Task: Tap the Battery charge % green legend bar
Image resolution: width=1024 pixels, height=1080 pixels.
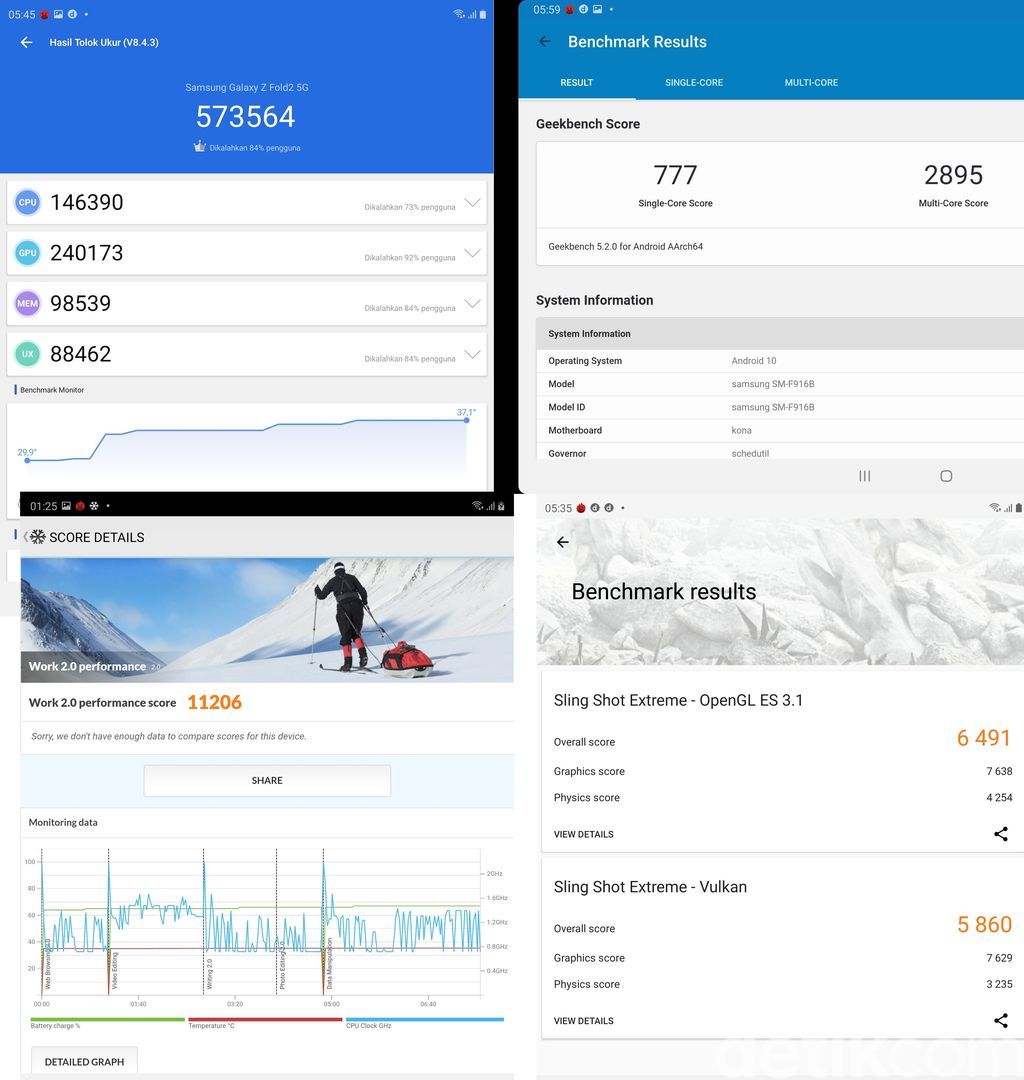Action: point(107,1019)
